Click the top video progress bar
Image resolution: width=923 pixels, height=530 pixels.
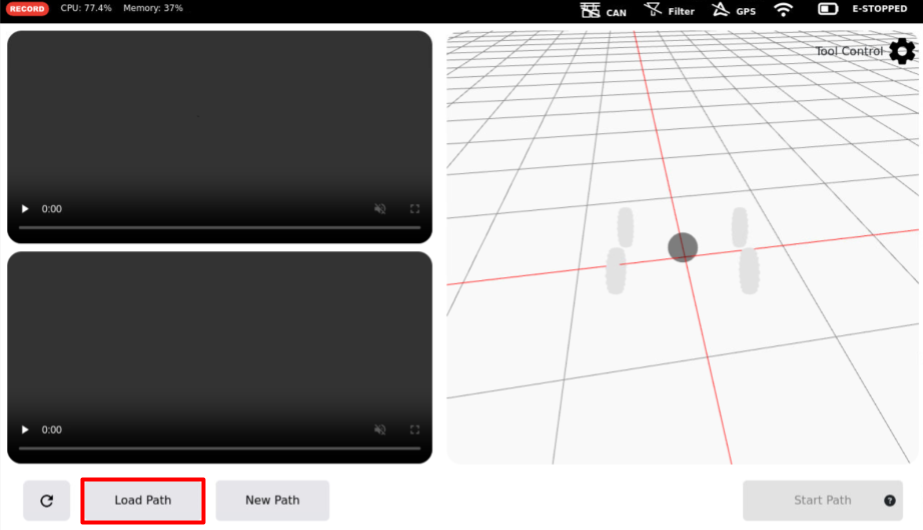click(x=219, y=228)
